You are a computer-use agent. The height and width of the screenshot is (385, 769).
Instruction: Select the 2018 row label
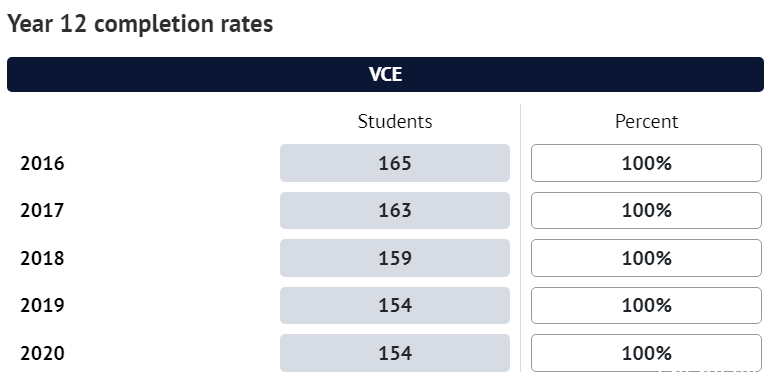(x=42, y=258)
